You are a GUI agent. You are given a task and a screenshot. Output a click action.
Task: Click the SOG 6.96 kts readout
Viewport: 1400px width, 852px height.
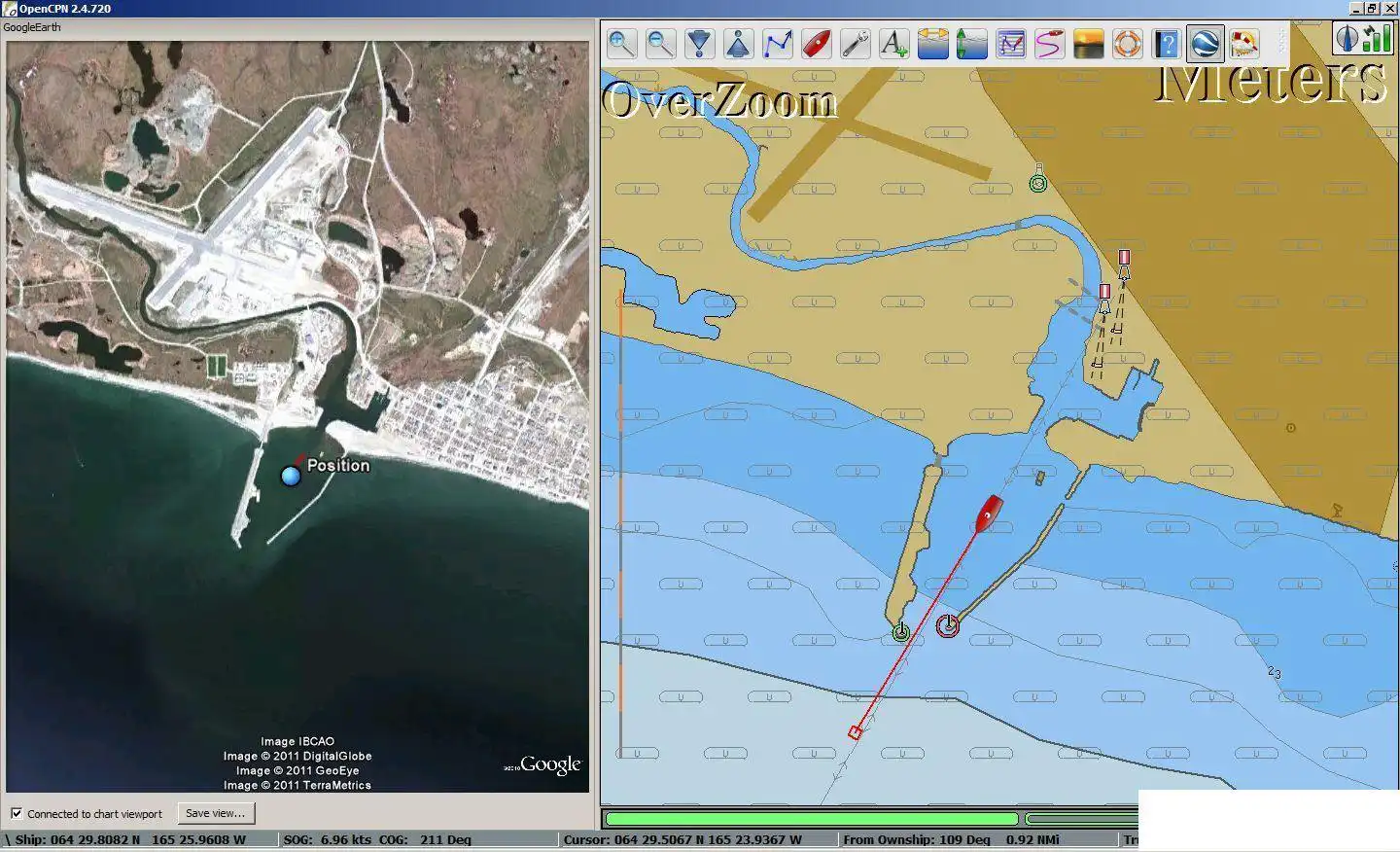327,839
